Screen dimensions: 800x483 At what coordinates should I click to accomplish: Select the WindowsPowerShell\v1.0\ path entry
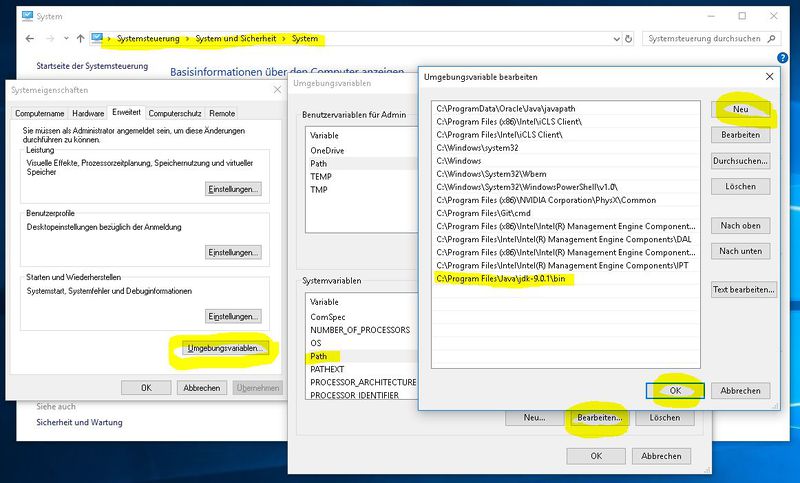click(565, 187)
